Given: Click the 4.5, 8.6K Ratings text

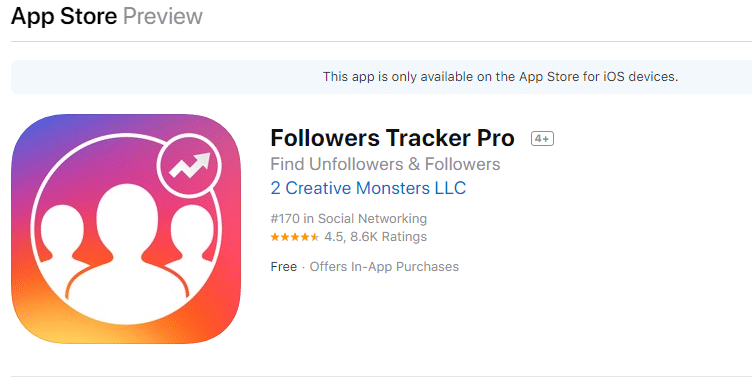Looking at the screenshot, I should click(376, 237).
